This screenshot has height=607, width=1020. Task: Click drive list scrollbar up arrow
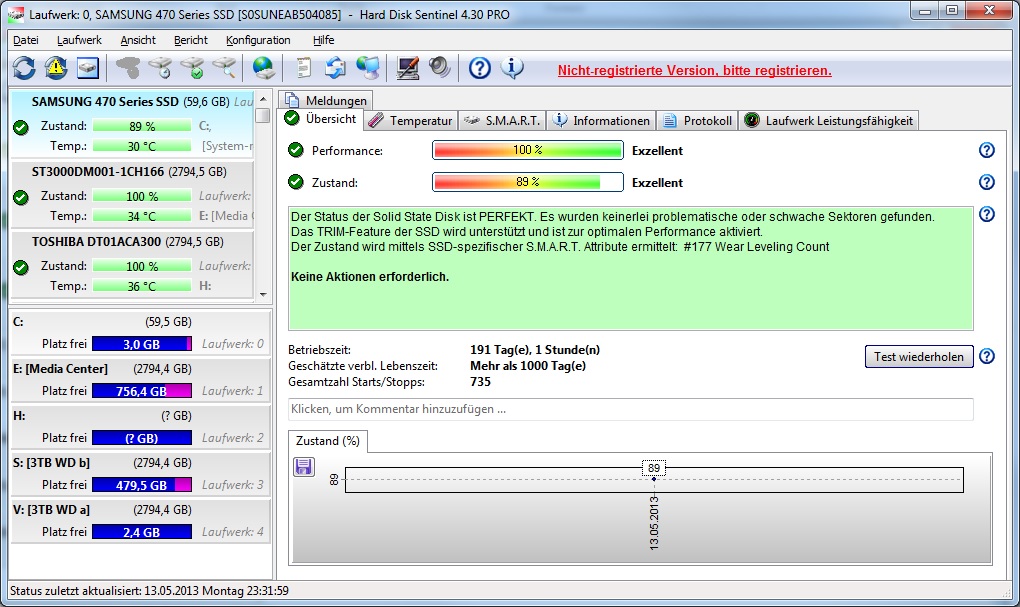[263, 100]
